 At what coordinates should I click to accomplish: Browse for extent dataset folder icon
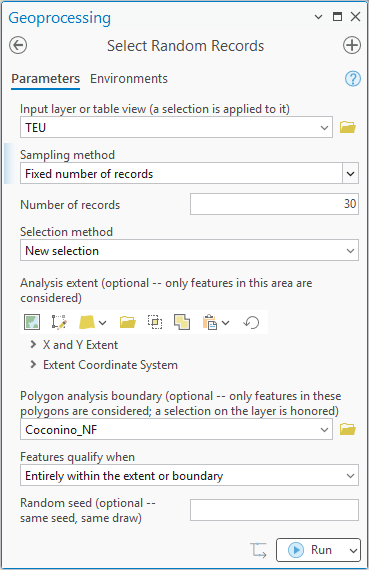(x=128, y=322)
